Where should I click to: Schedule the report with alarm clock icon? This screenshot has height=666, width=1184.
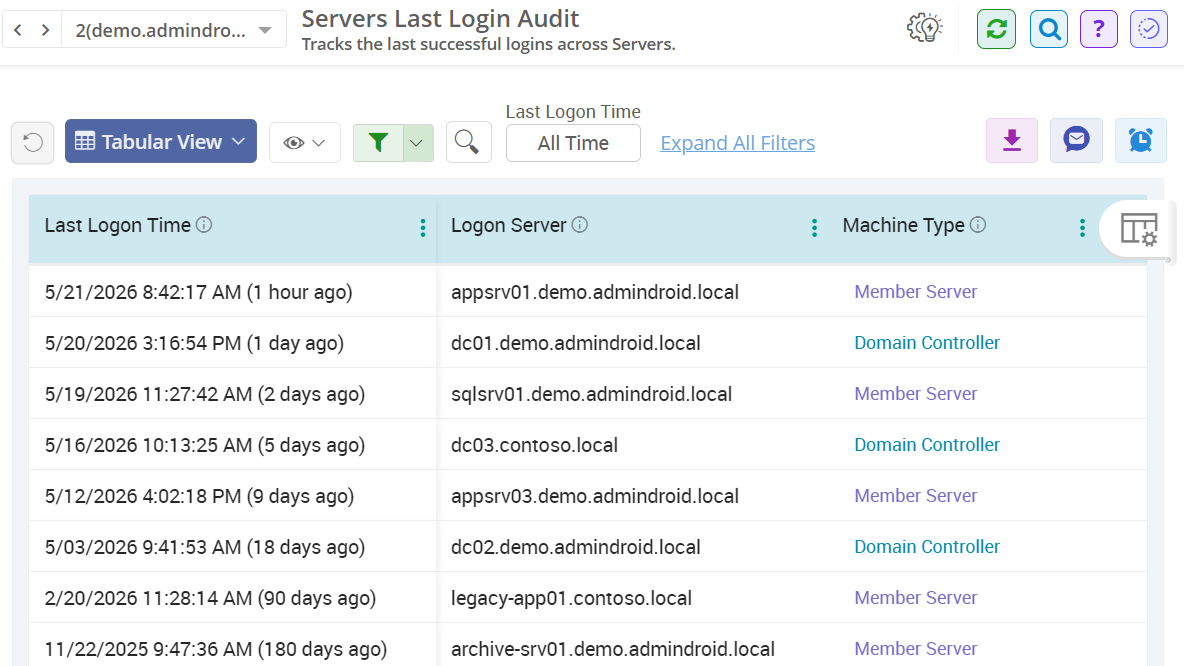click(x=1141, y=140)
